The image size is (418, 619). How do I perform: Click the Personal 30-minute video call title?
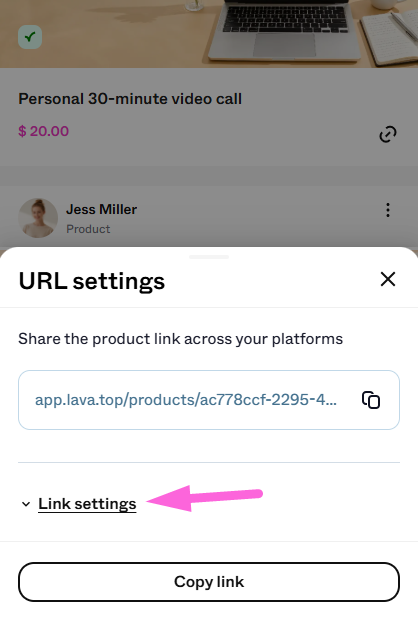(130, 99)
